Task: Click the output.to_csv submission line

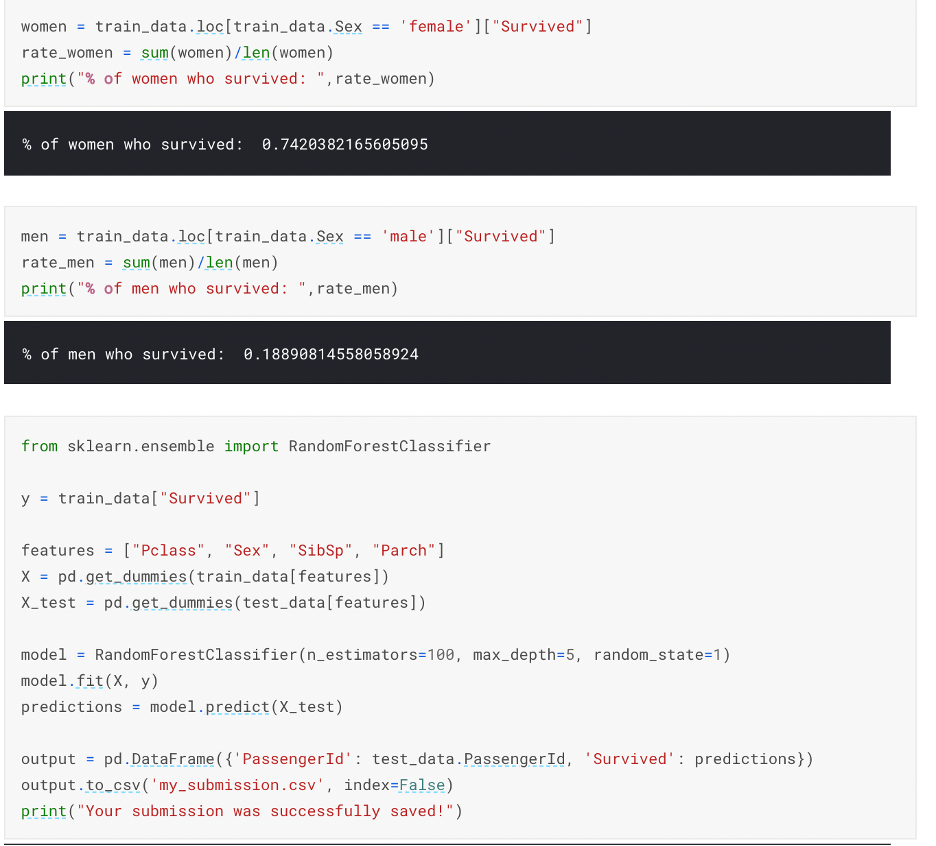Action: tap(237, 785)
